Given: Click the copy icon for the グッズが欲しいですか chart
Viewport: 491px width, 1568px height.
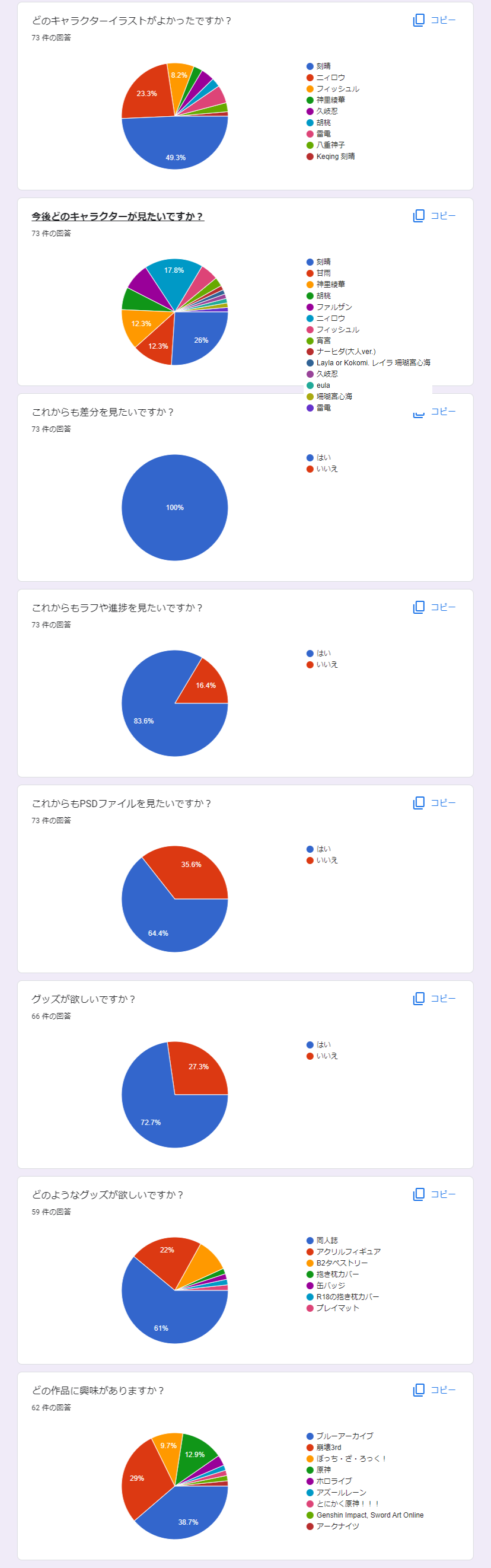Looking at the screenshot, I should 419,999.
